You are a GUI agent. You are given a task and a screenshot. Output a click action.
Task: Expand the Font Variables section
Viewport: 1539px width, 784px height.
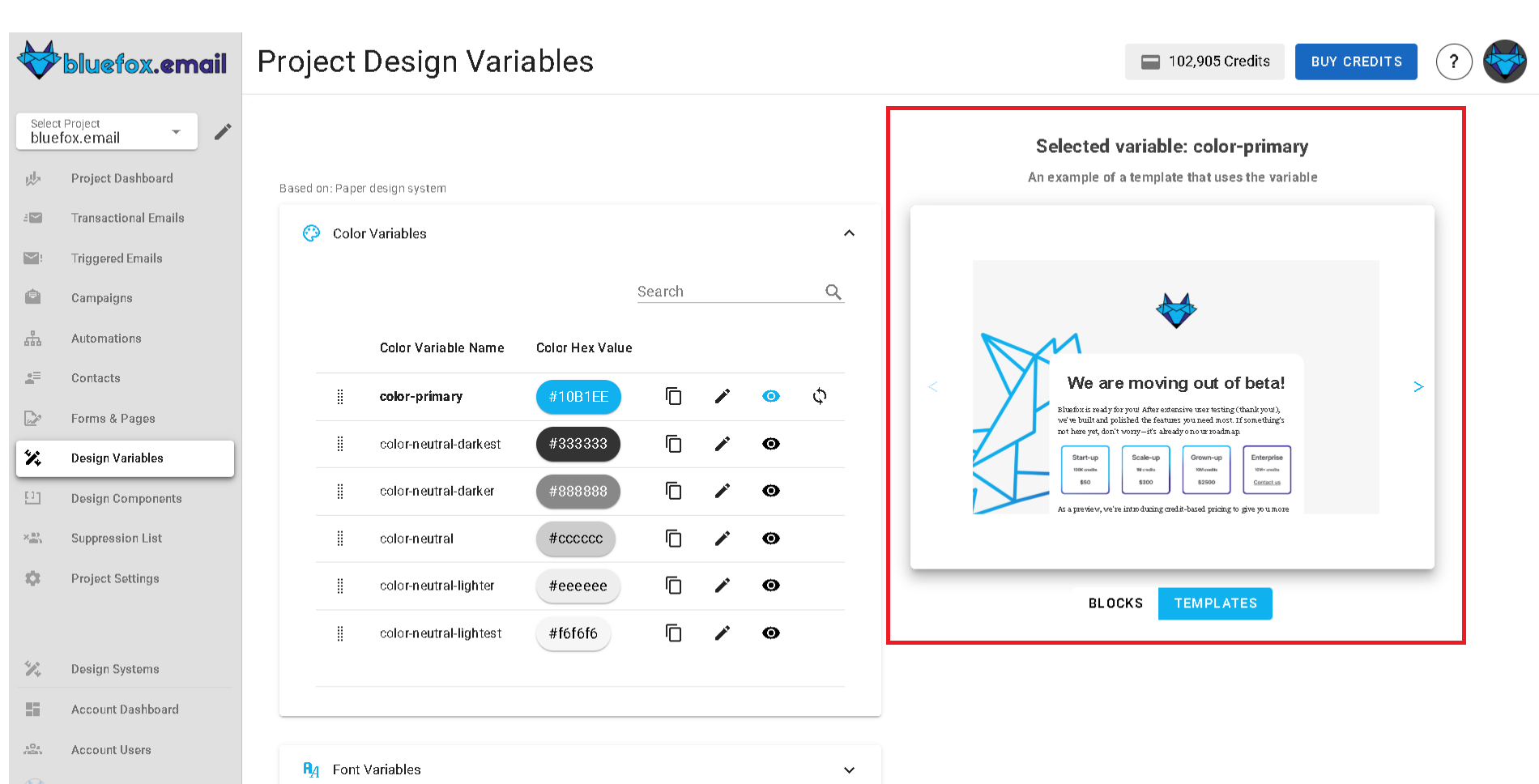849,769
